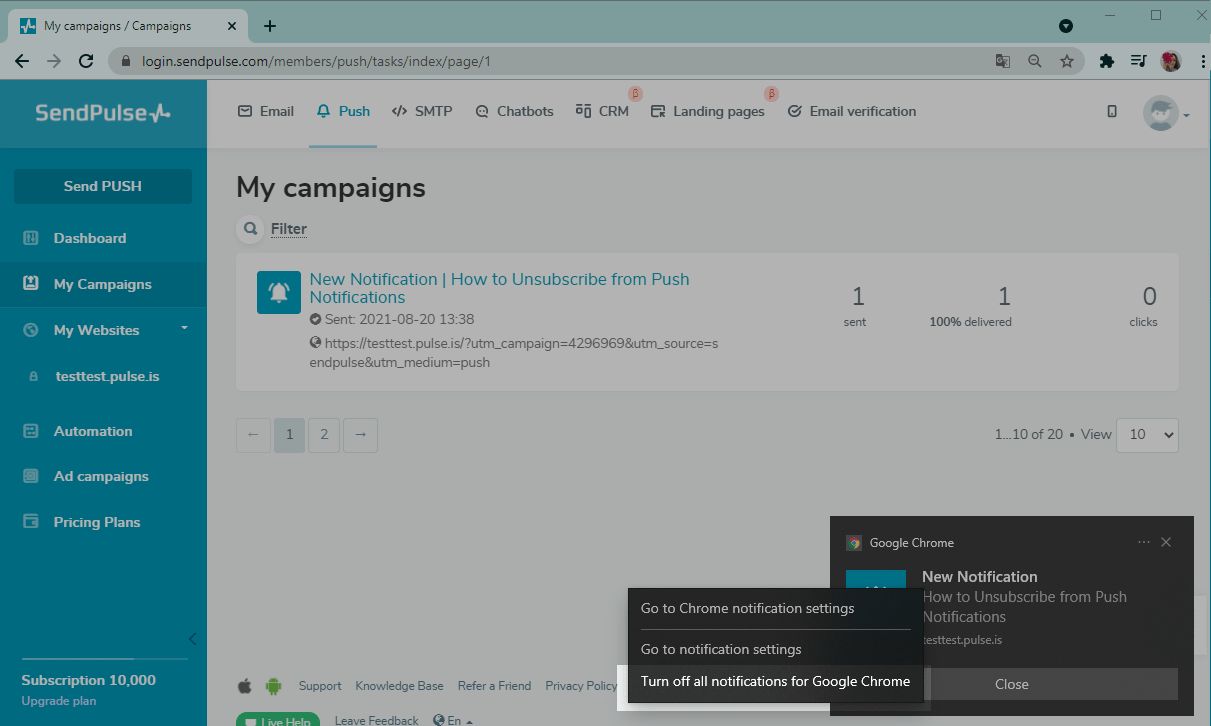
Task: Expand the My Websites submenu arrow
Action: click(184, 328)
